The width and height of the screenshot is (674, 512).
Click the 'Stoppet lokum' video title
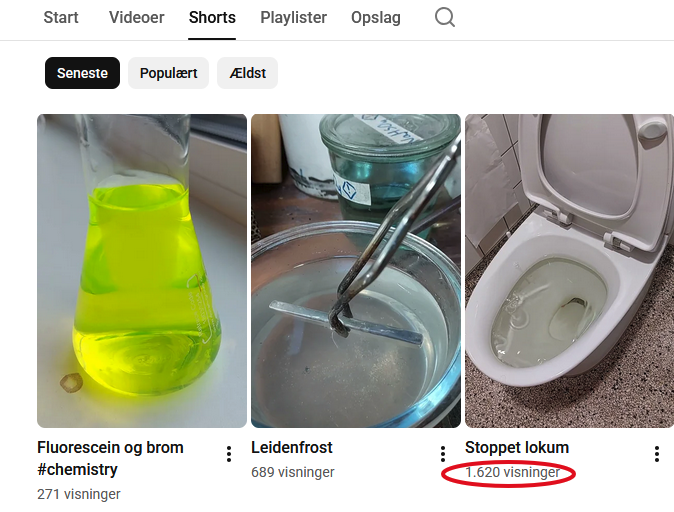click(517, 447)
